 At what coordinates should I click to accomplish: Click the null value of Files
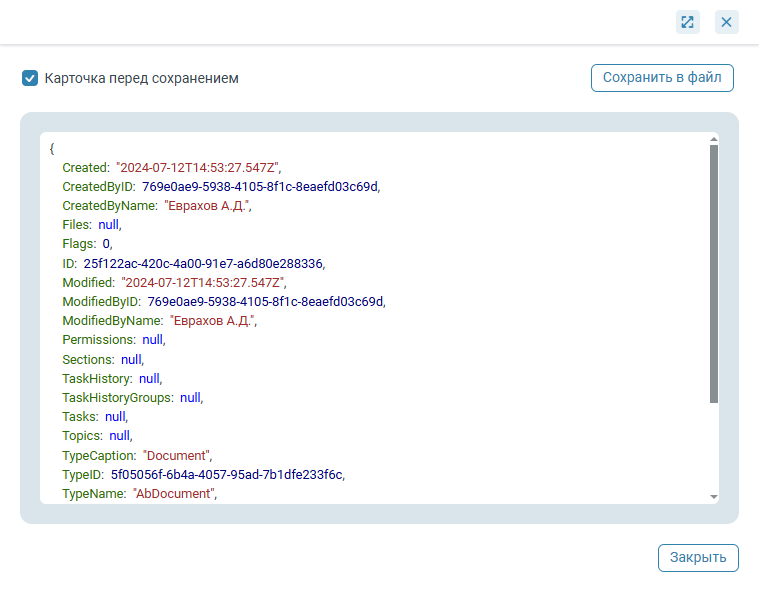(x=108, y=225)
